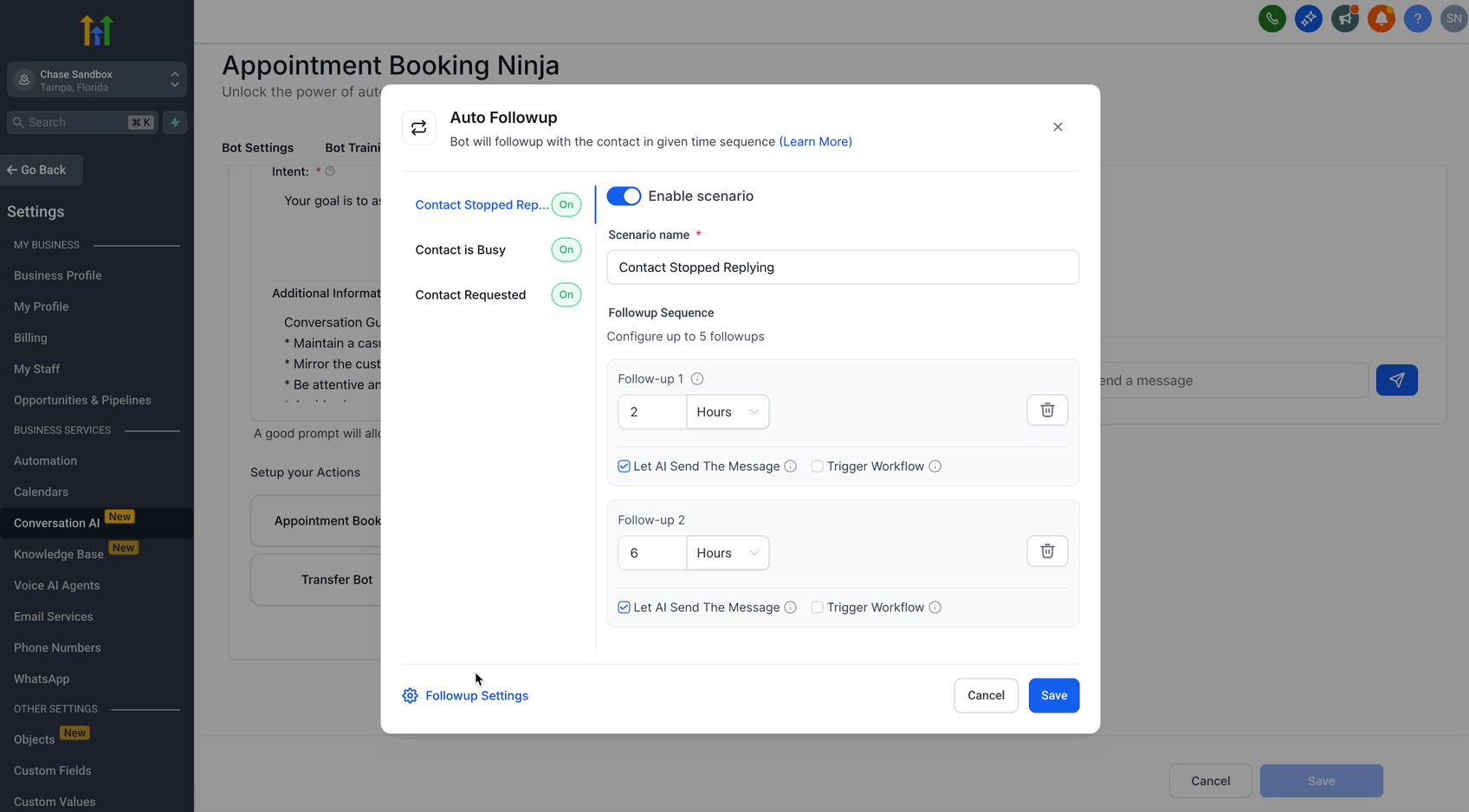
Task: Click the Follow-up 1 info icon
Action: (x=697, y=379)
